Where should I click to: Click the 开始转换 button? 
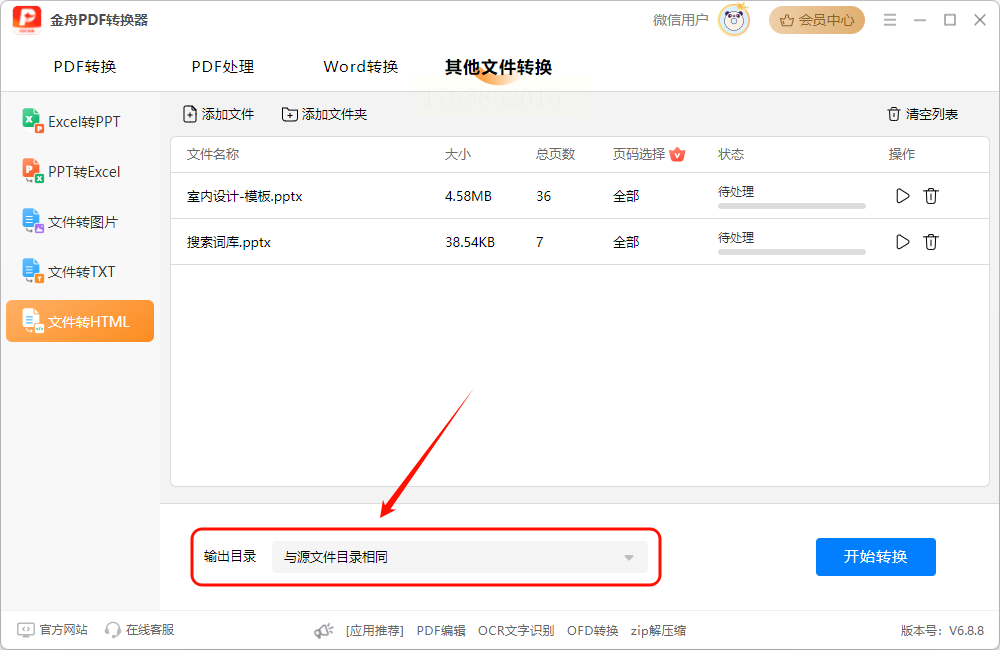coord(876,557)
